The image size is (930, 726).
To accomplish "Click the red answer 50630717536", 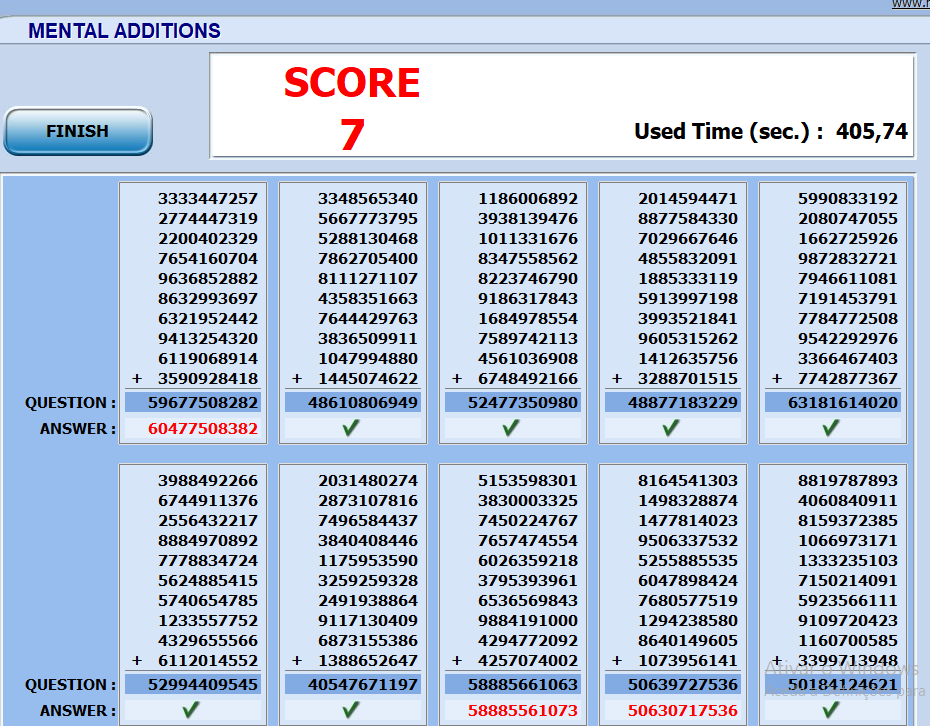I will [x=672, y=709].
